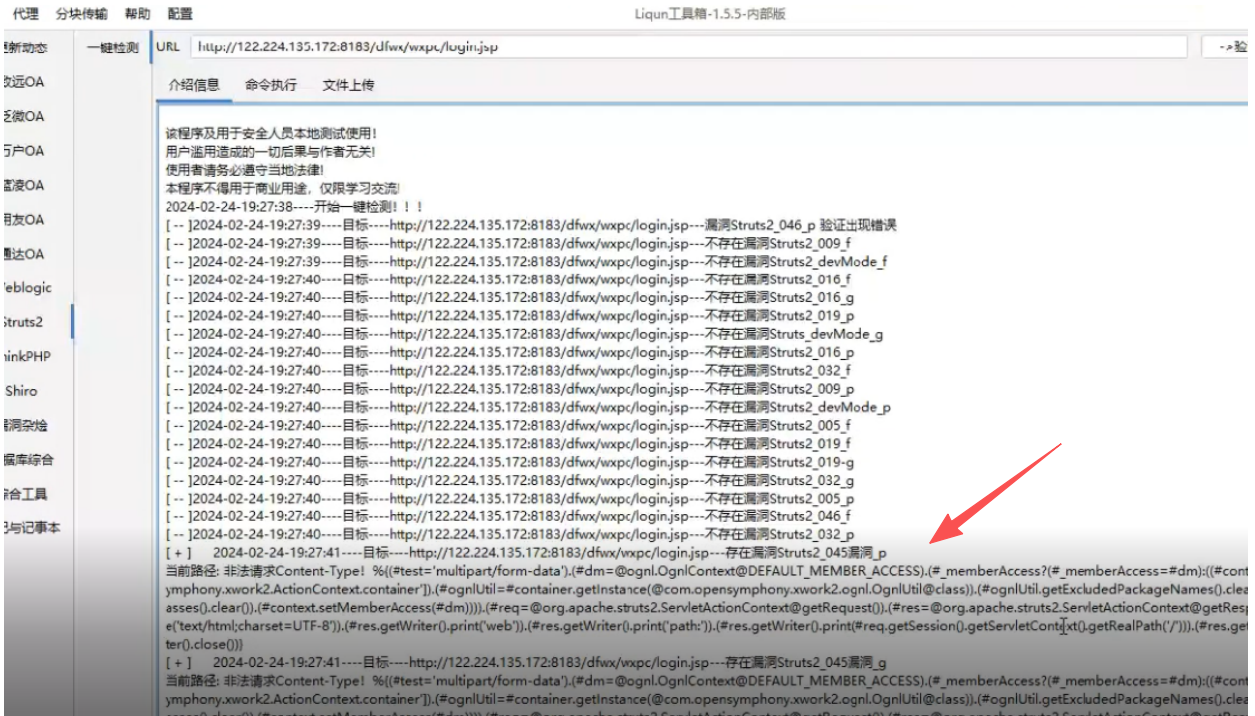Select 通达OA in the sidebar
The height and width of the screenshot is (716, 1255).
pyautogui.click(x=24, y=254)
